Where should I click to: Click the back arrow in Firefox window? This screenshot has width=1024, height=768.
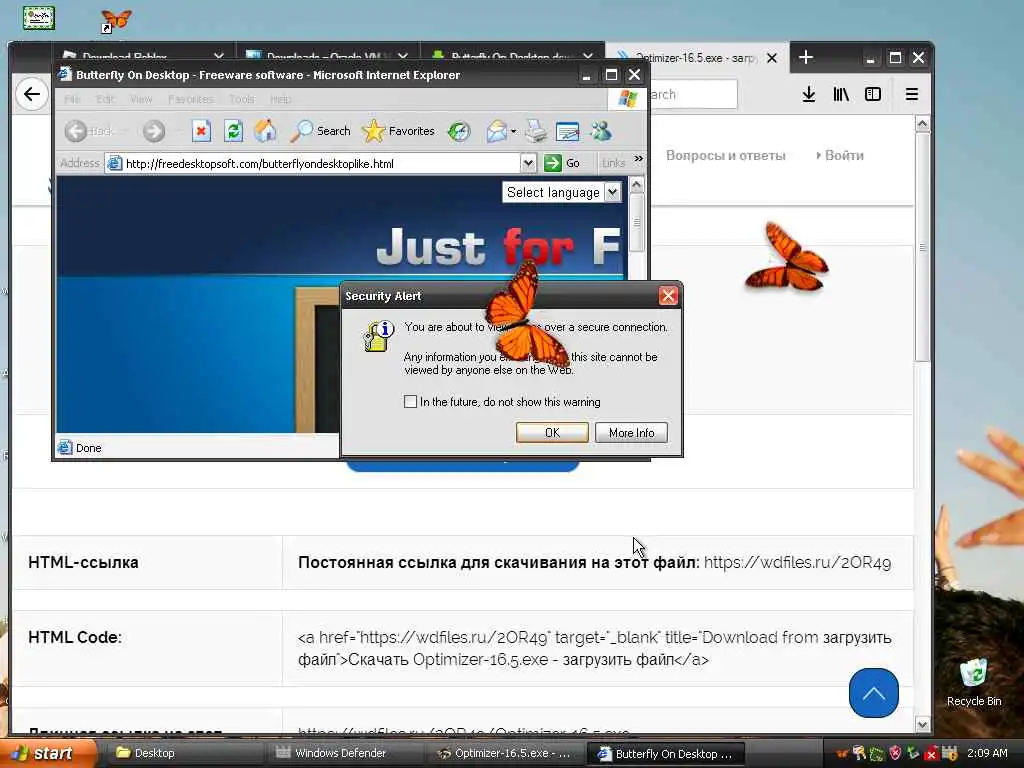click(32, 94)
